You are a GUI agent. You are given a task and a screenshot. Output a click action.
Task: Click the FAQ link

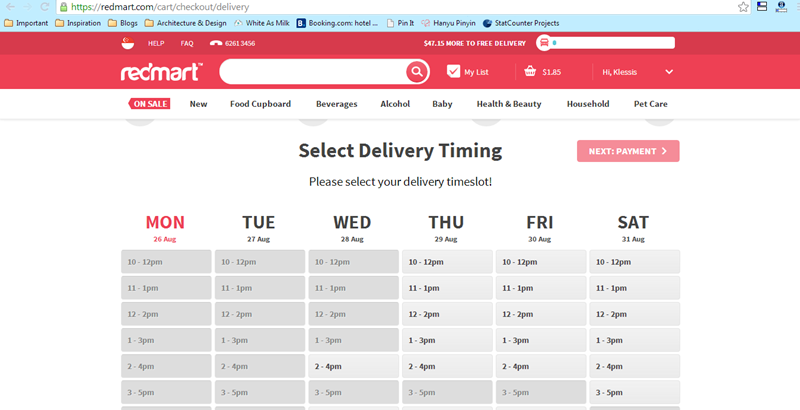coord(187,43)
